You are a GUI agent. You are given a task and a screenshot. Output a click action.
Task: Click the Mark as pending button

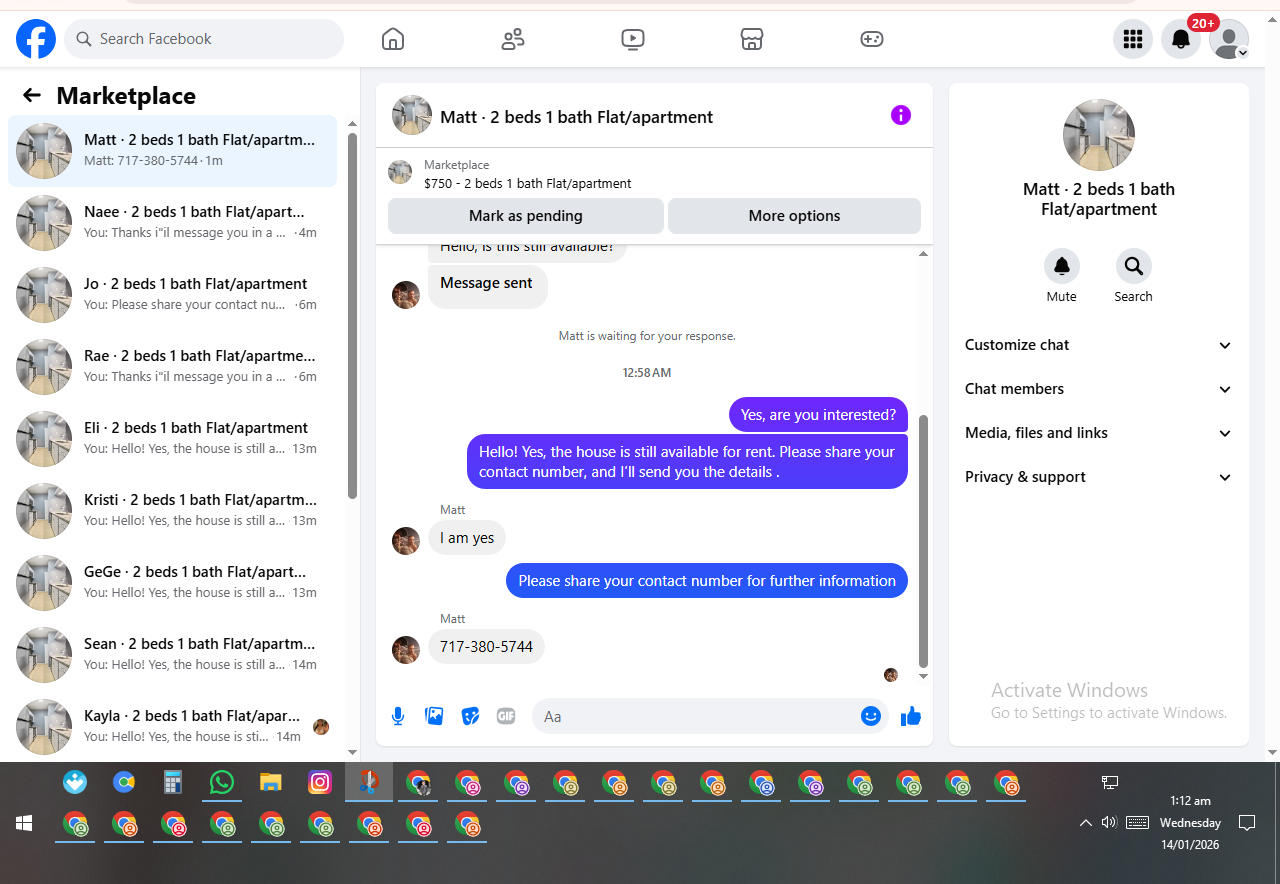click(526, 216)
